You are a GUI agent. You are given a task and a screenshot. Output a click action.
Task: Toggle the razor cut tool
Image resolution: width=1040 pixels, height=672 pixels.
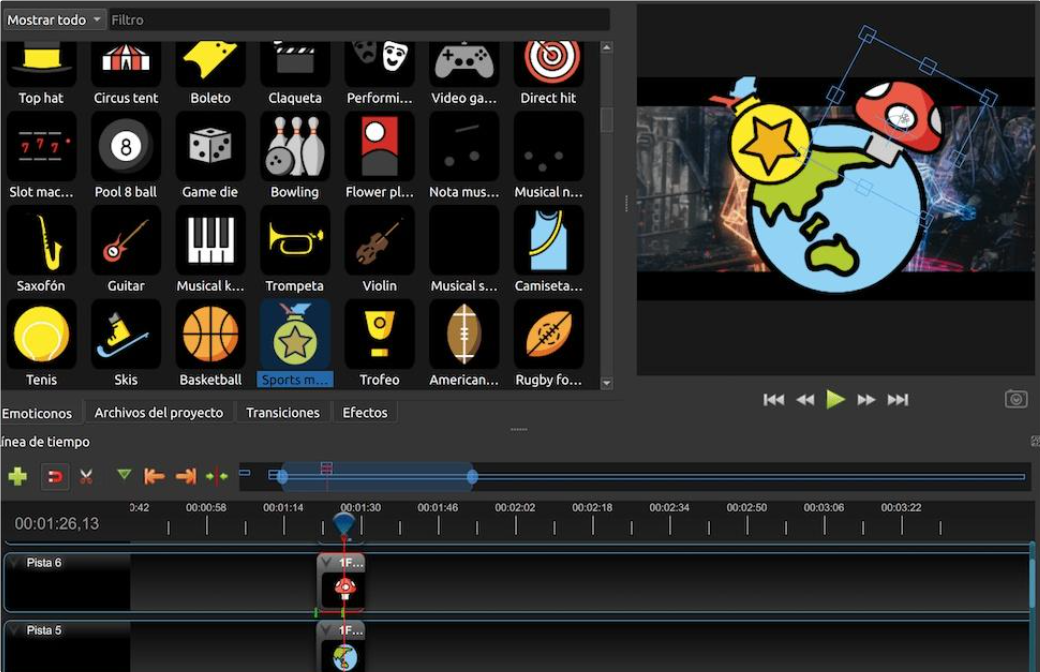click(x=86, y=476)
